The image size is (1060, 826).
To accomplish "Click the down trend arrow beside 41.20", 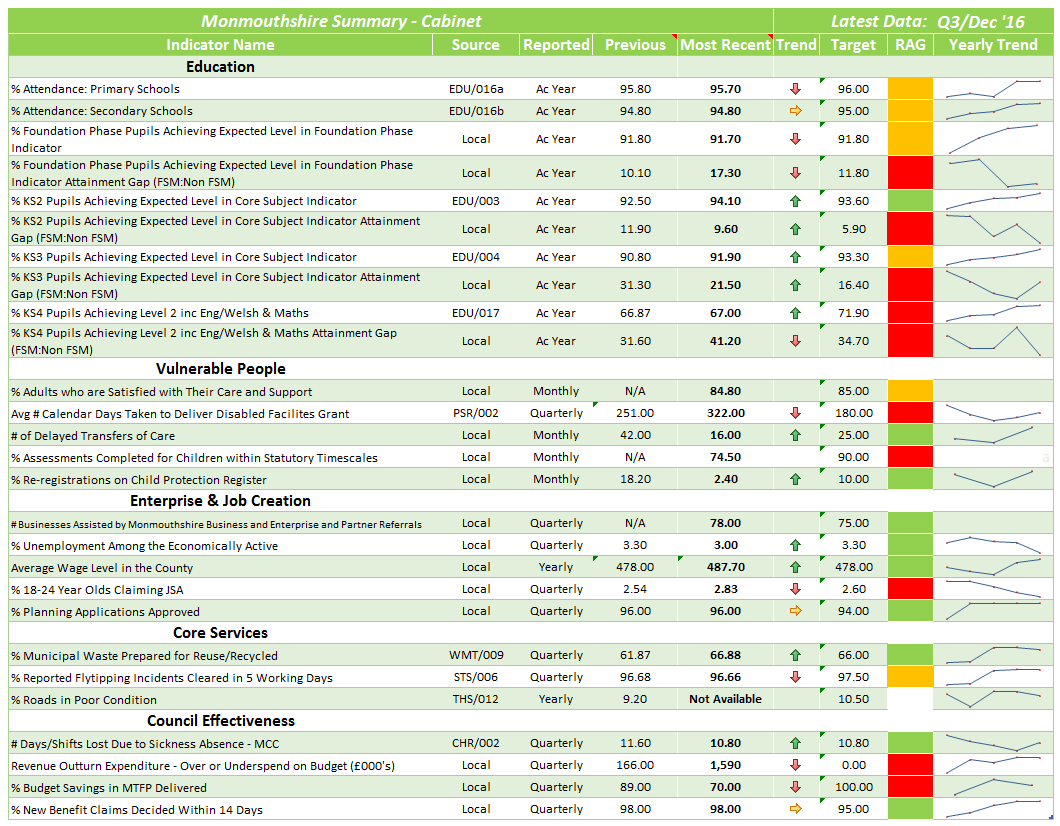I will (x=796, y=341).
